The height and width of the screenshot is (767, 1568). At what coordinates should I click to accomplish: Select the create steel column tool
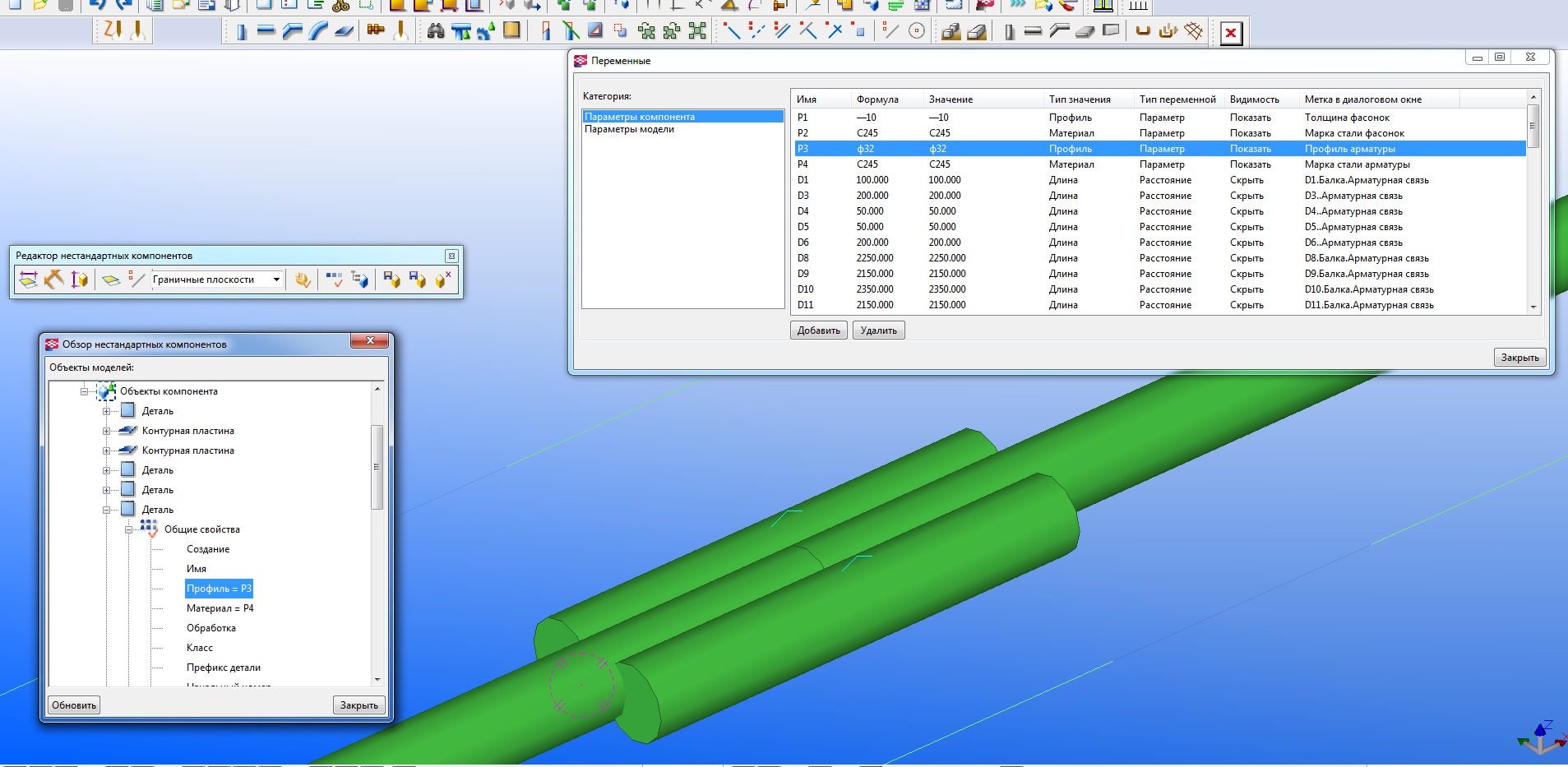click(x=241, y=32)
